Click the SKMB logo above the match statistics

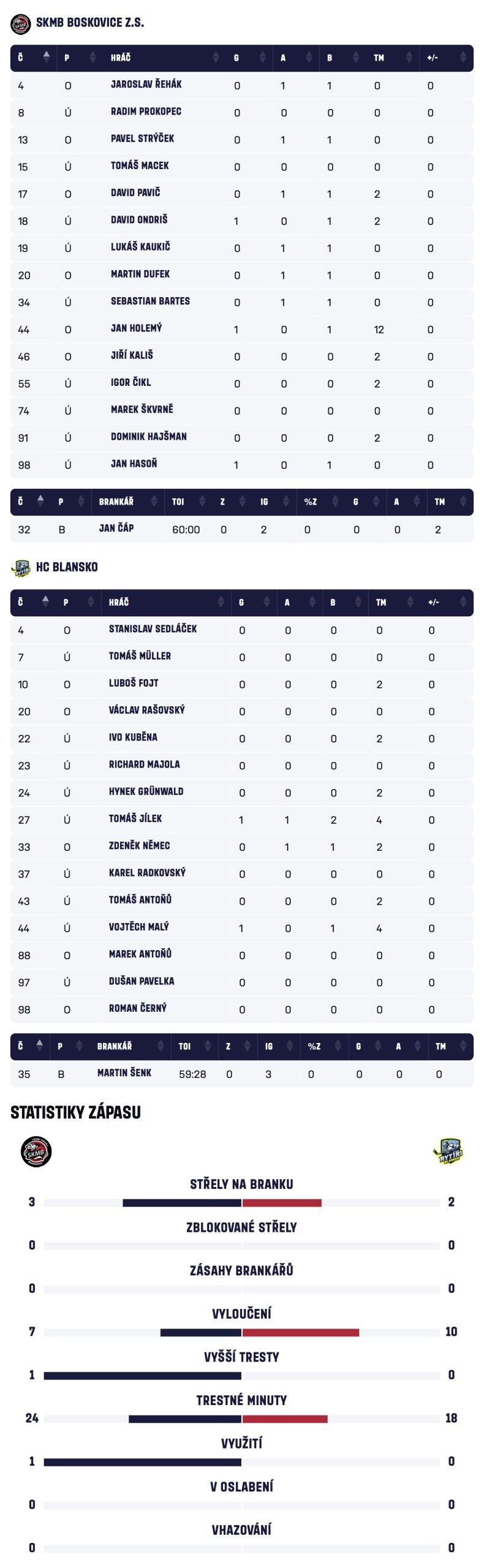coord(36,1152)
